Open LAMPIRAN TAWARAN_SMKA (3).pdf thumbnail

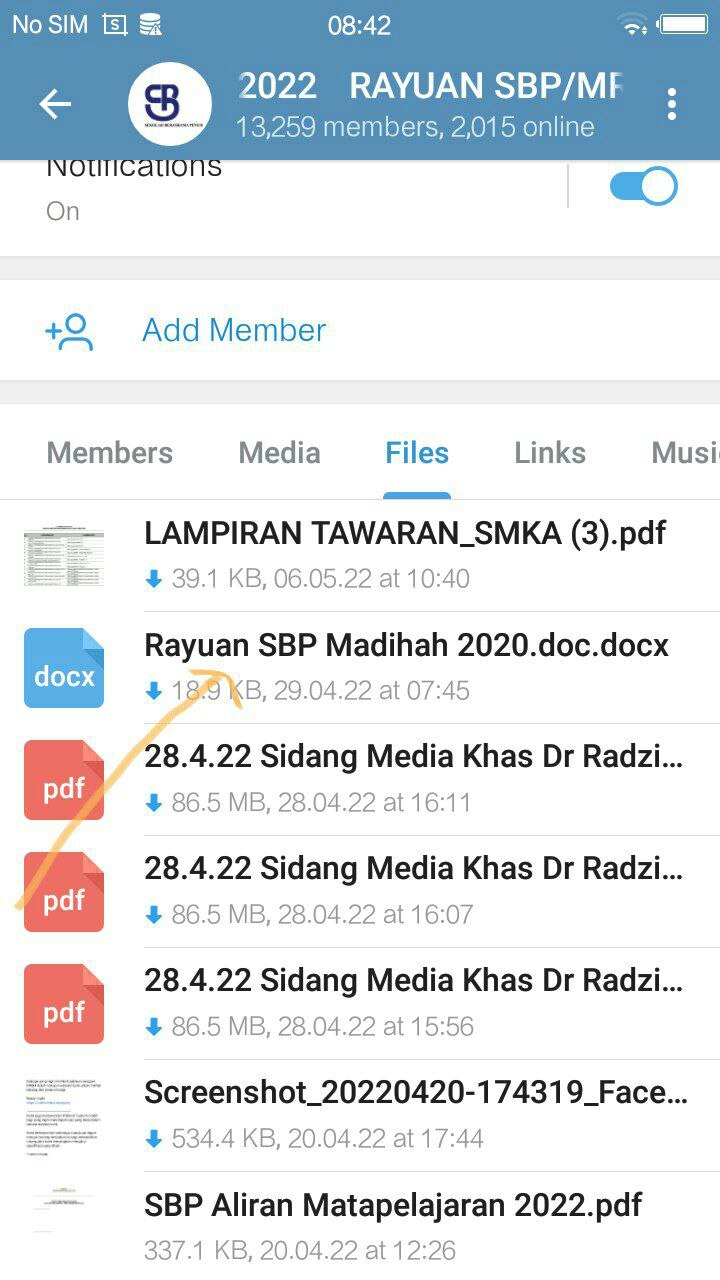pos(64,556)
